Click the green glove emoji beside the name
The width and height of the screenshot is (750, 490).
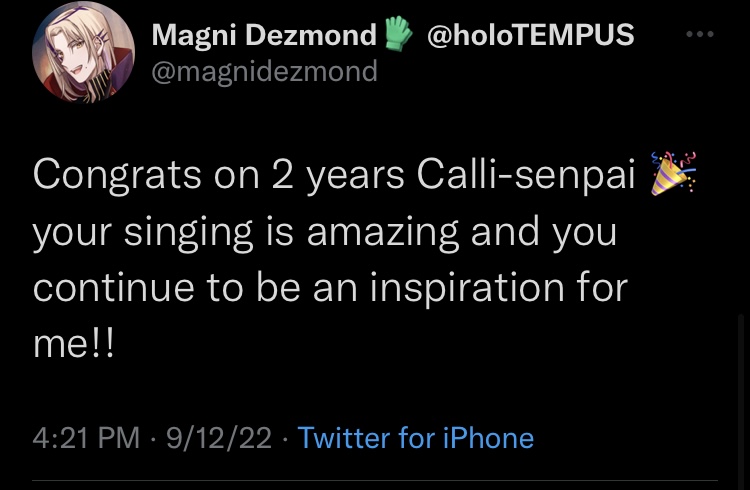[396, 35]
